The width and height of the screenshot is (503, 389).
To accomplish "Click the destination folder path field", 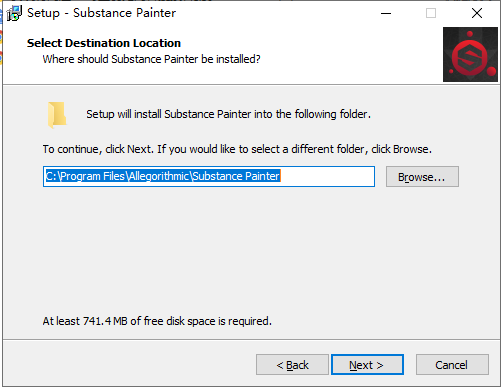I will [x=209, y=176].
